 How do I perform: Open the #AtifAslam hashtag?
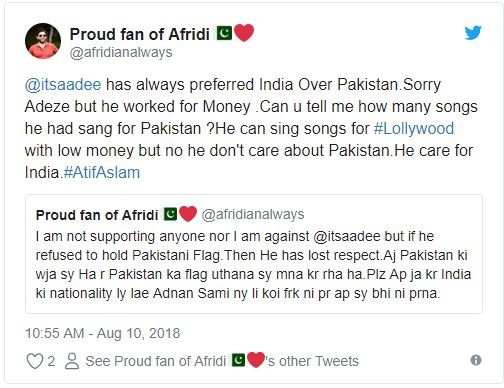click(101, 172)
